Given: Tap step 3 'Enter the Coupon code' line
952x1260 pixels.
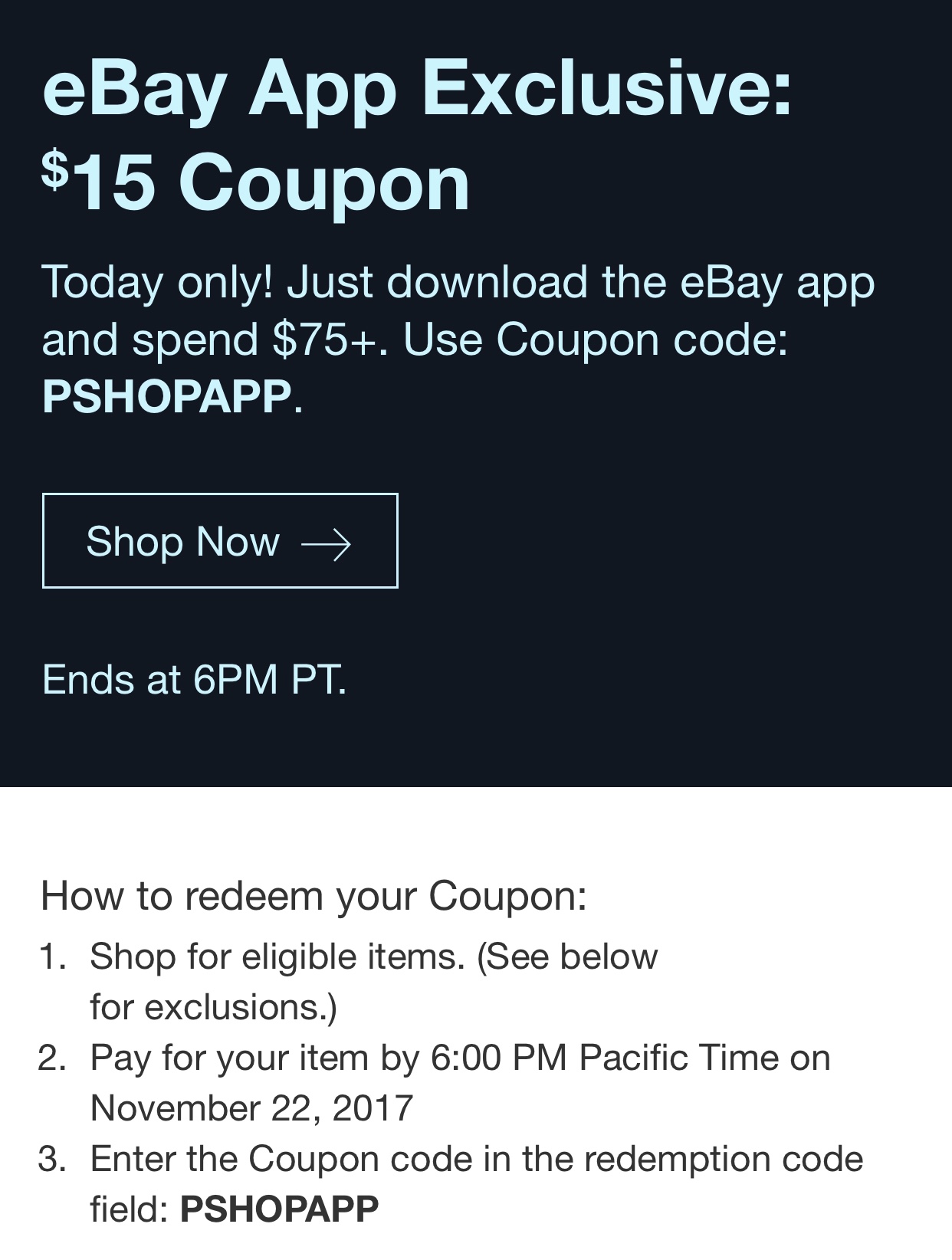Looking at the screenshot, I should pos(476,1159).
